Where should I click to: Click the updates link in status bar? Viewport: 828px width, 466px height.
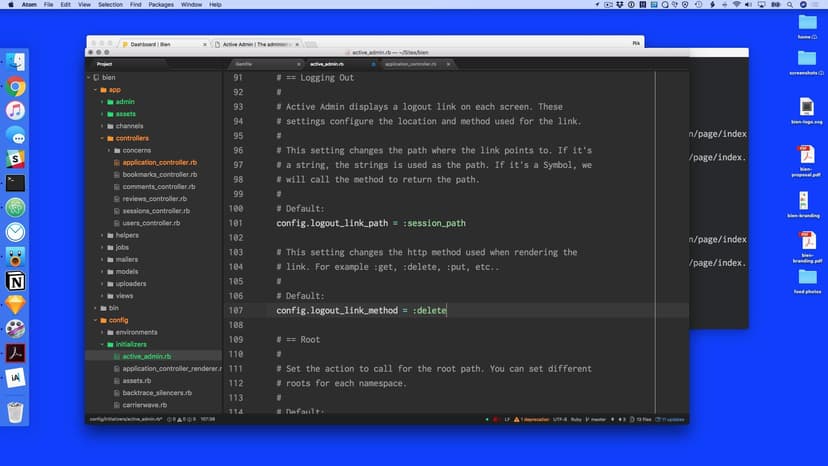coord(673,419)
